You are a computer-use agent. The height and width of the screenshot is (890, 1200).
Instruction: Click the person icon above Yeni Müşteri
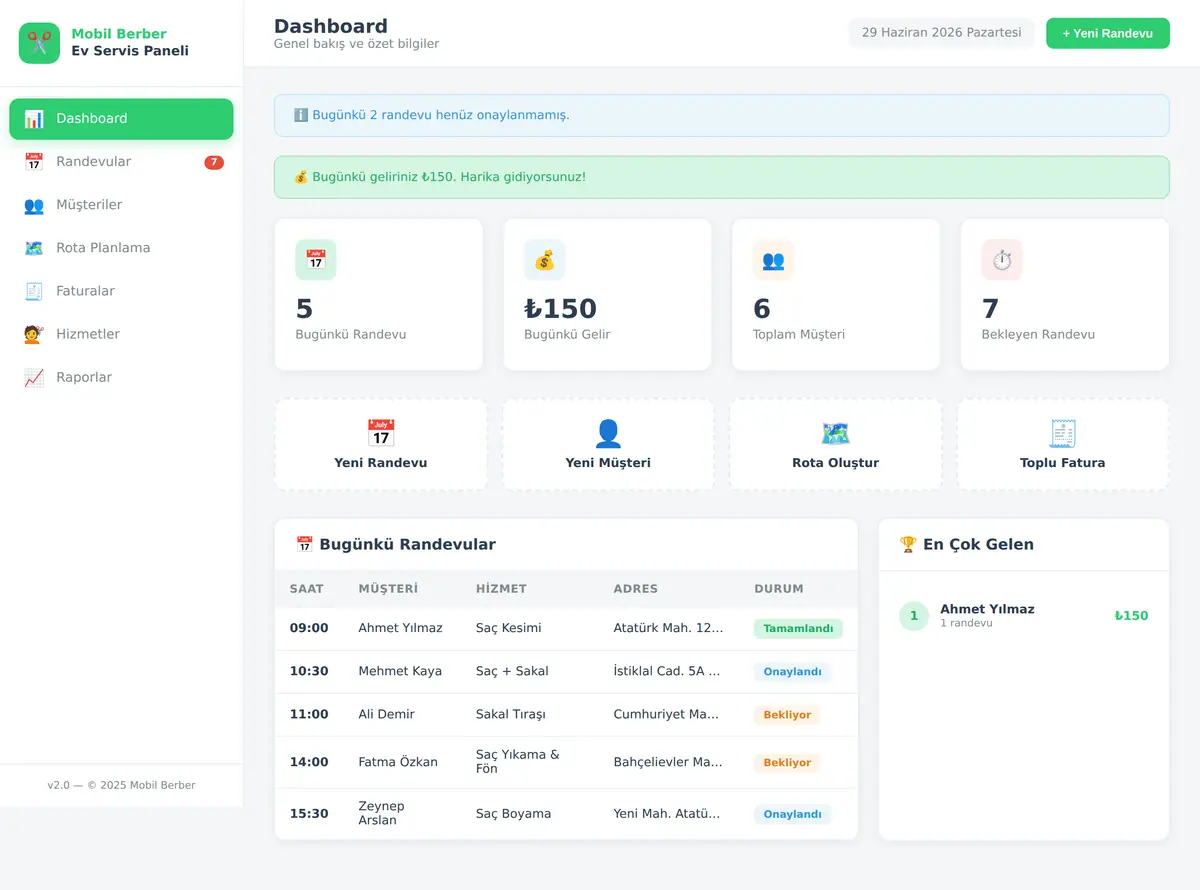(x=608, y=433)
